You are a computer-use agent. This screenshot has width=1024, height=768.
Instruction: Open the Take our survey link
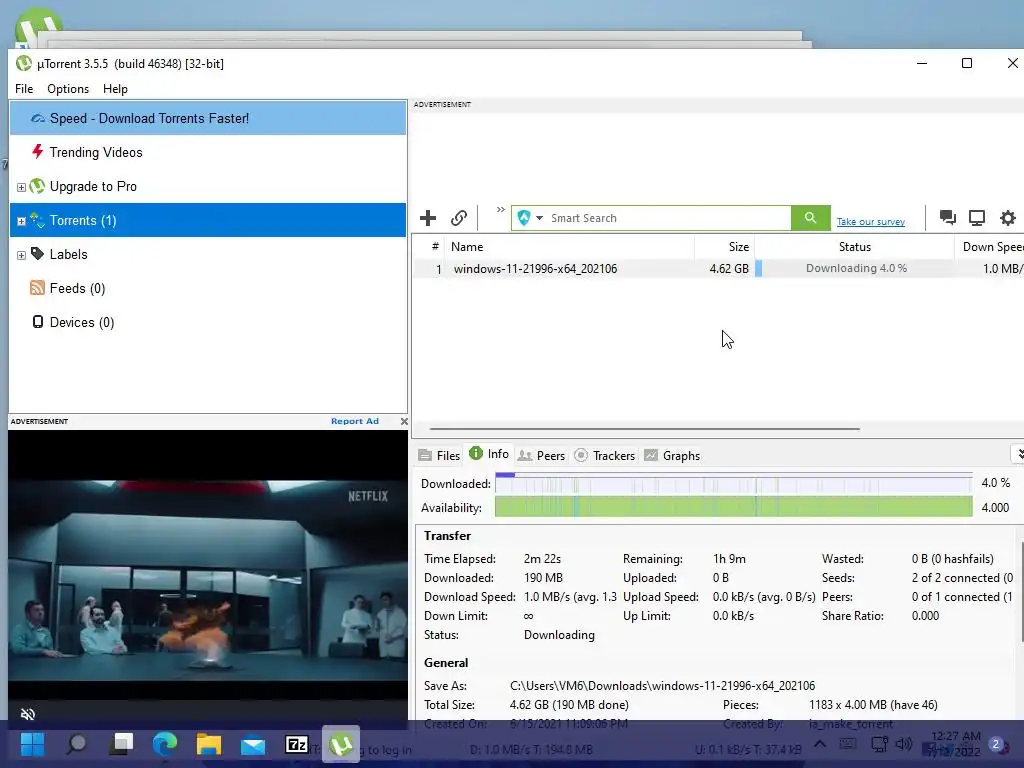coord(871,222)
